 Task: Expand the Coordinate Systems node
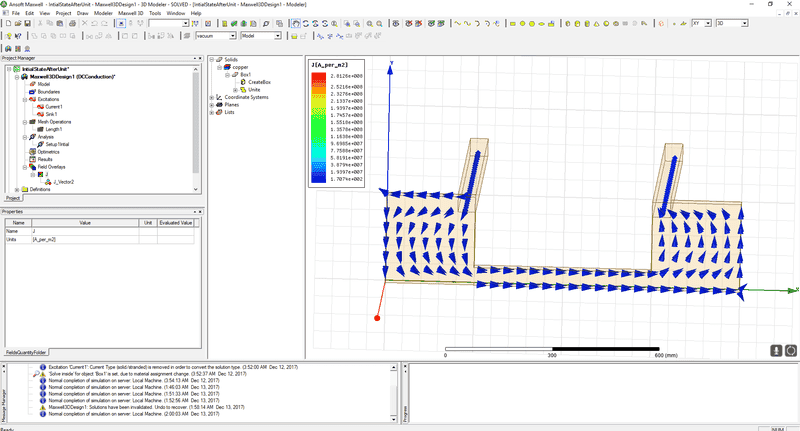[211, 97]
